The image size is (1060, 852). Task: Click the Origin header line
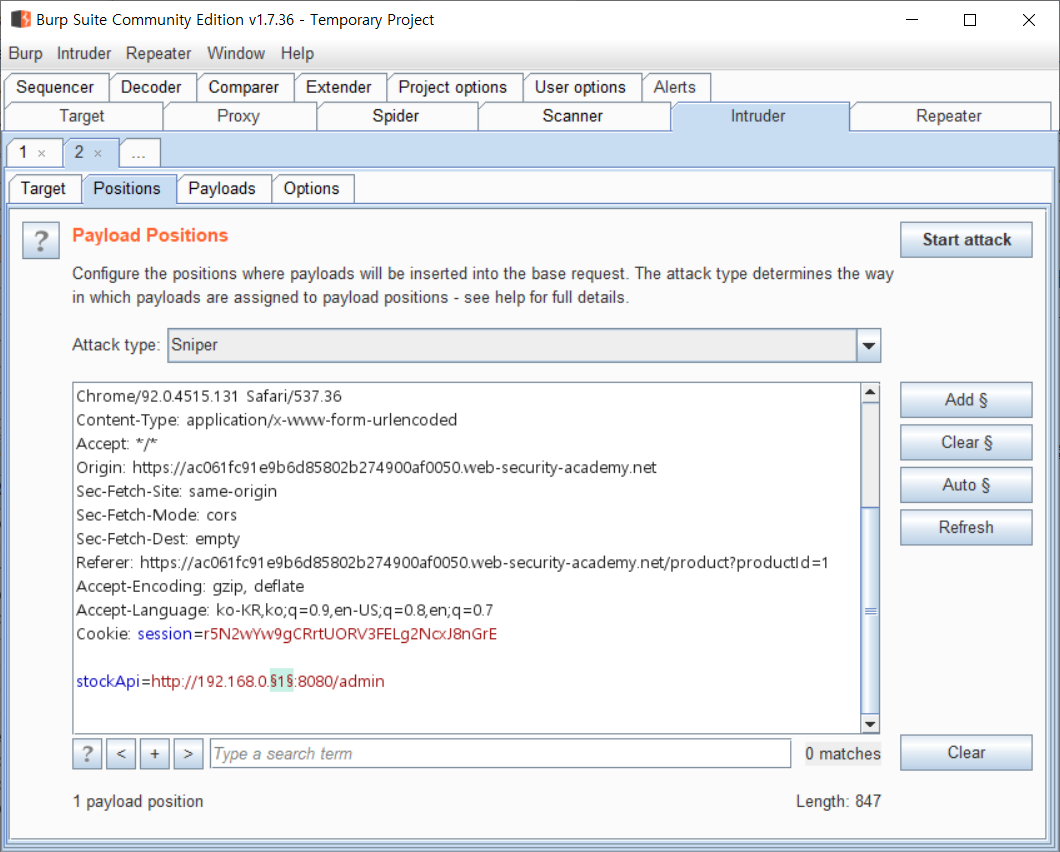(x=366, y=468)
